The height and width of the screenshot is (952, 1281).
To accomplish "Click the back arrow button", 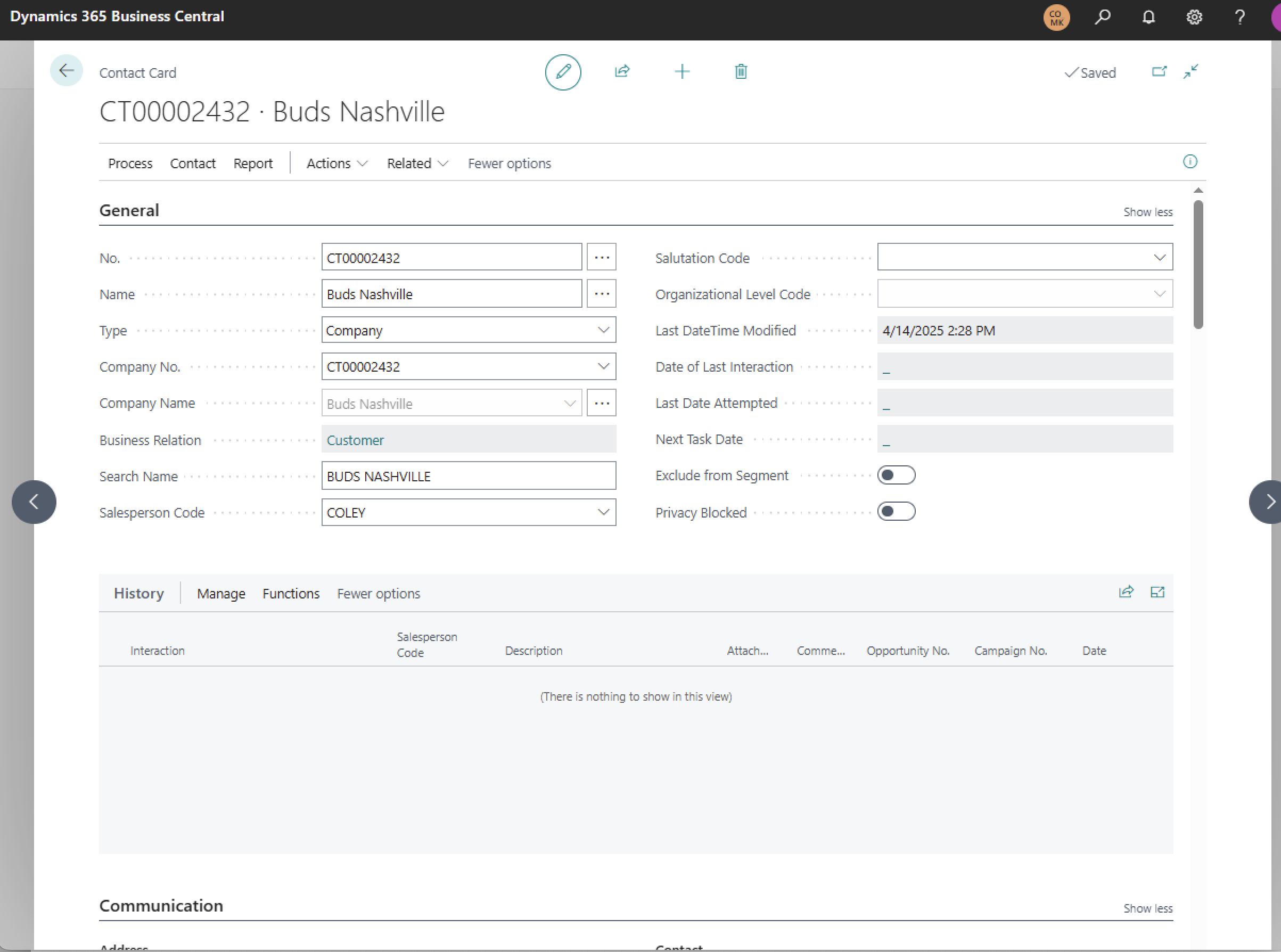I will 66,71.
